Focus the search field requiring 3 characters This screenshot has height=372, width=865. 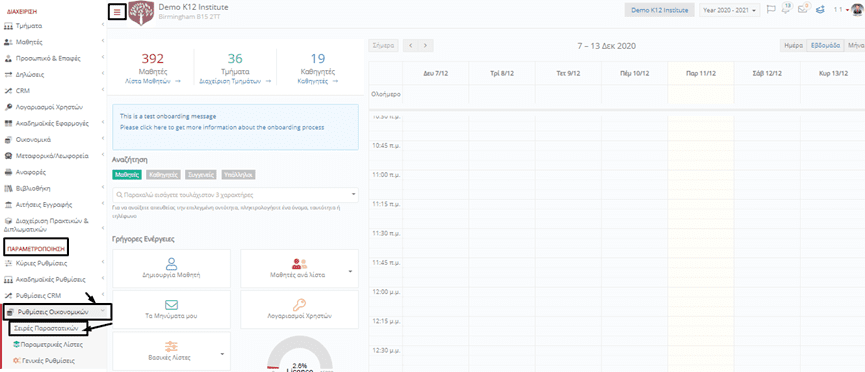click(x=235, y=195)
